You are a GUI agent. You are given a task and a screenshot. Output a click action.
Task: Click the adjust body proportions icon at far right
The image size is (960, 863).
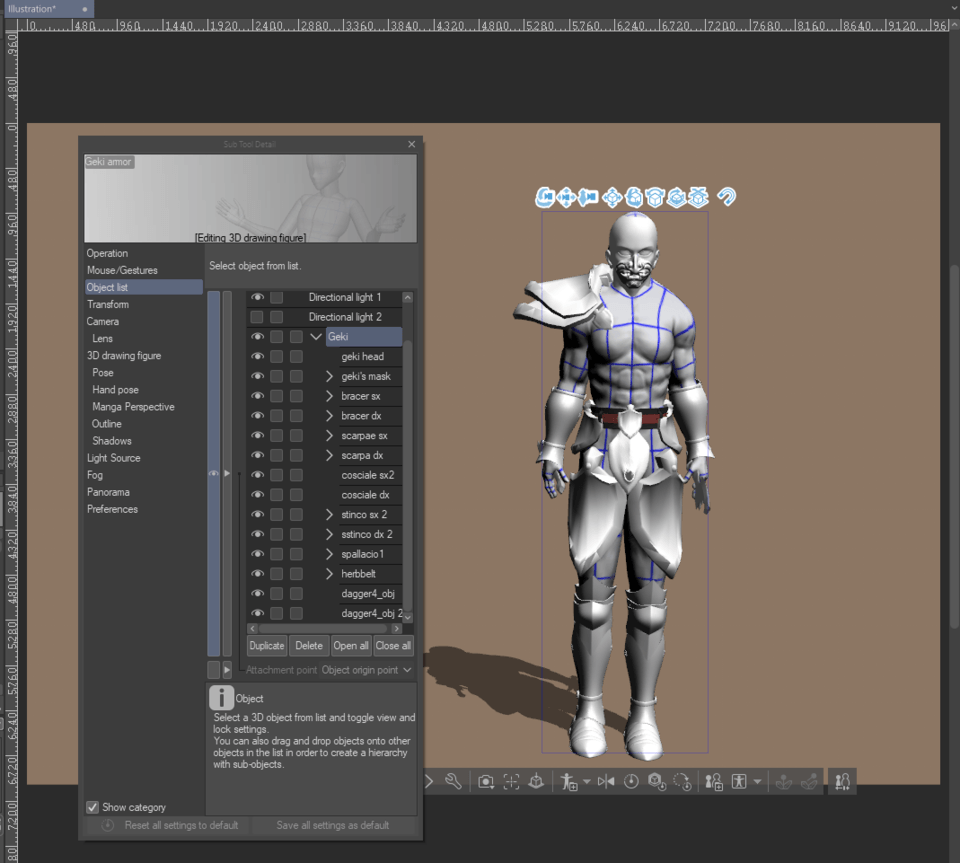(842, 782)
